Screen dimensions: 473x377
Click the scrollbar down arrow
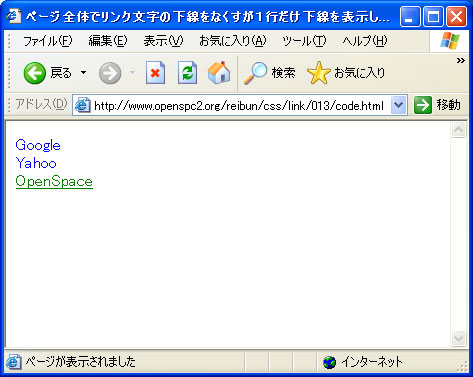[459, 339]
